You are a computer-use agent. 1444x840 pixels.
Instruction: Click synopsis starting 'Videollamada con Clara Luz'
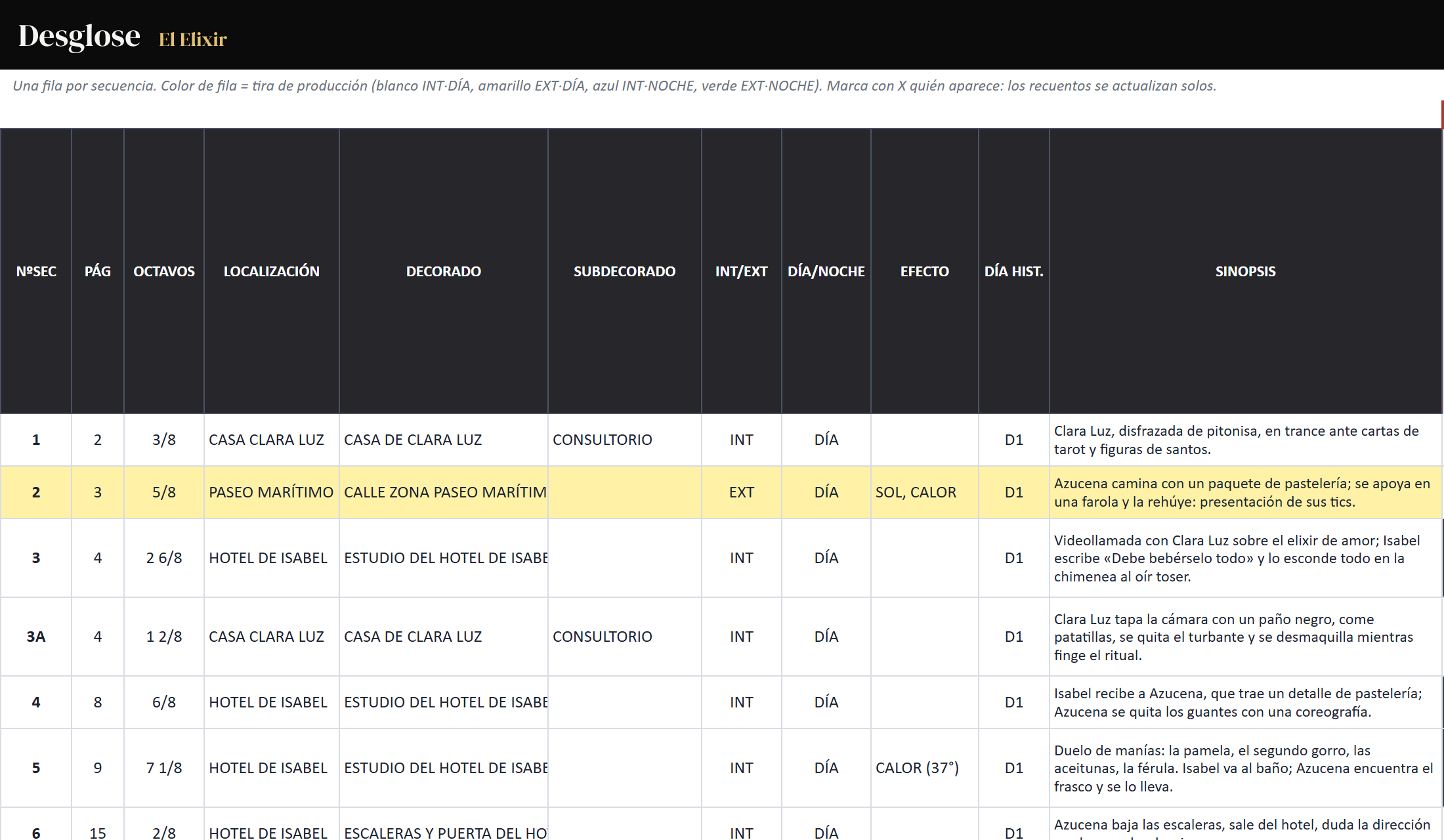[1246, 558]
